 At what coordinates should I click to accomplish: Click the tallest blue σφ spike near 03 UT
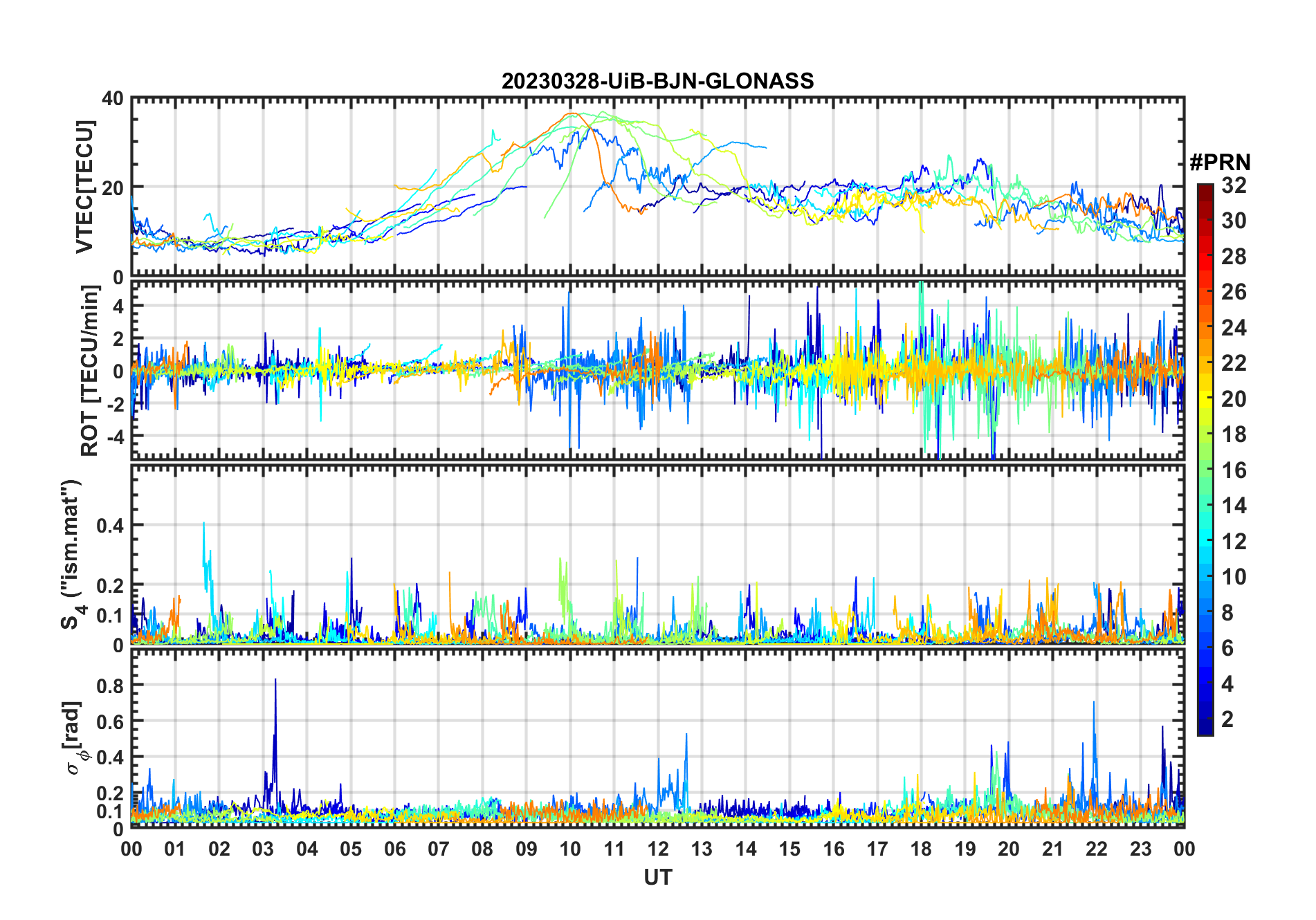(275, 681)
